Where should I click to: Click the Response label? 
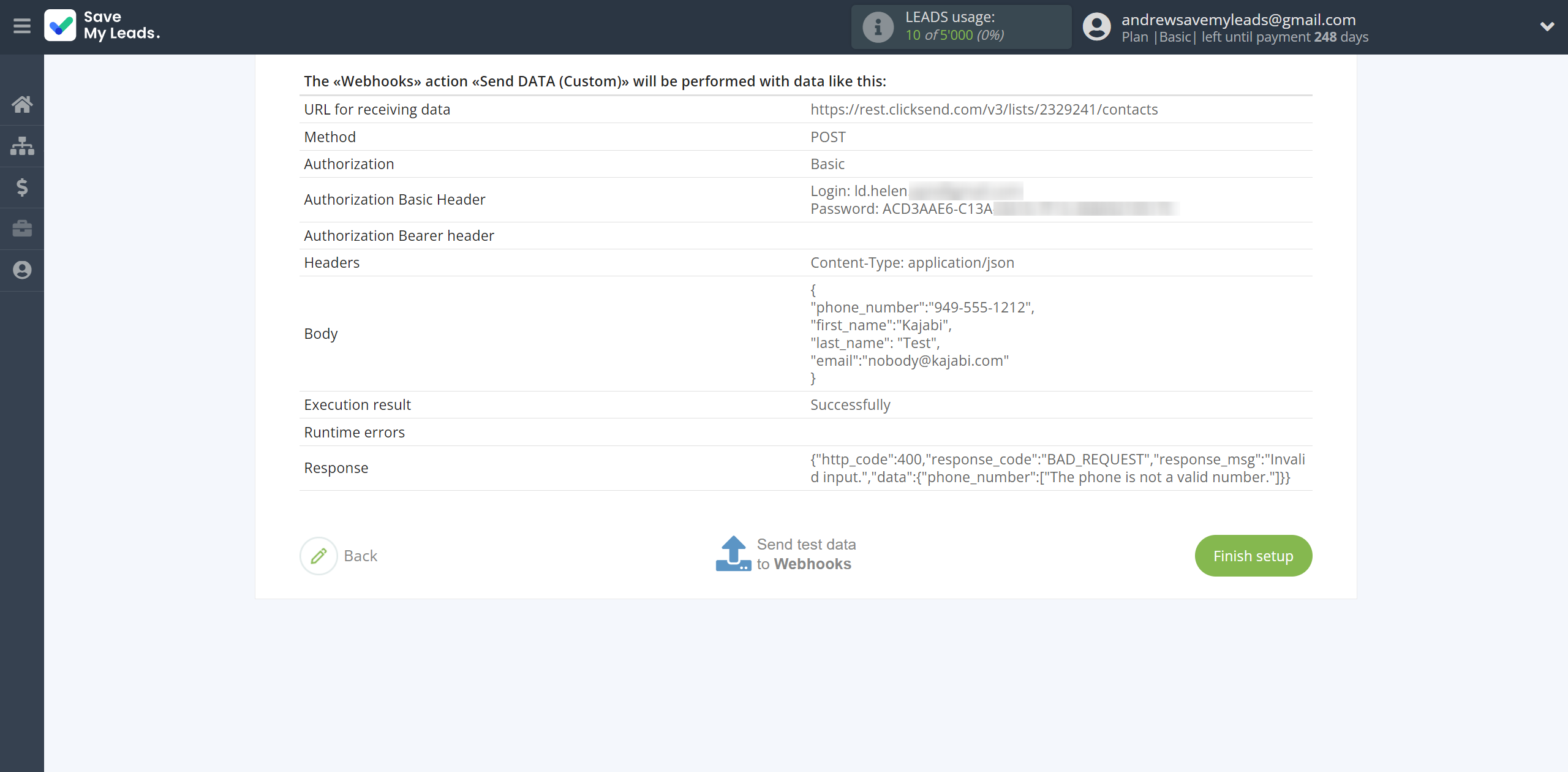[336, 467]
